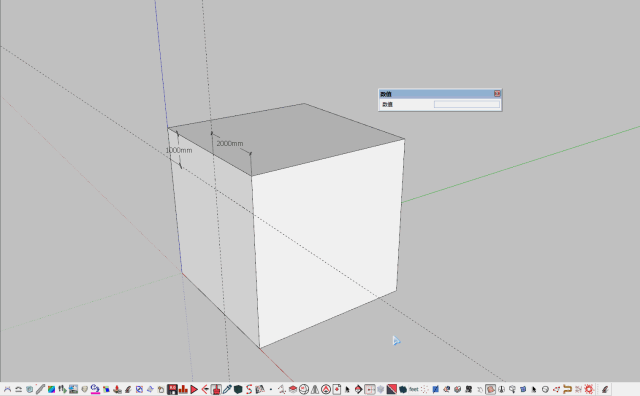
Task: Click the red paint brush toolbar icon
Action: 216,389
